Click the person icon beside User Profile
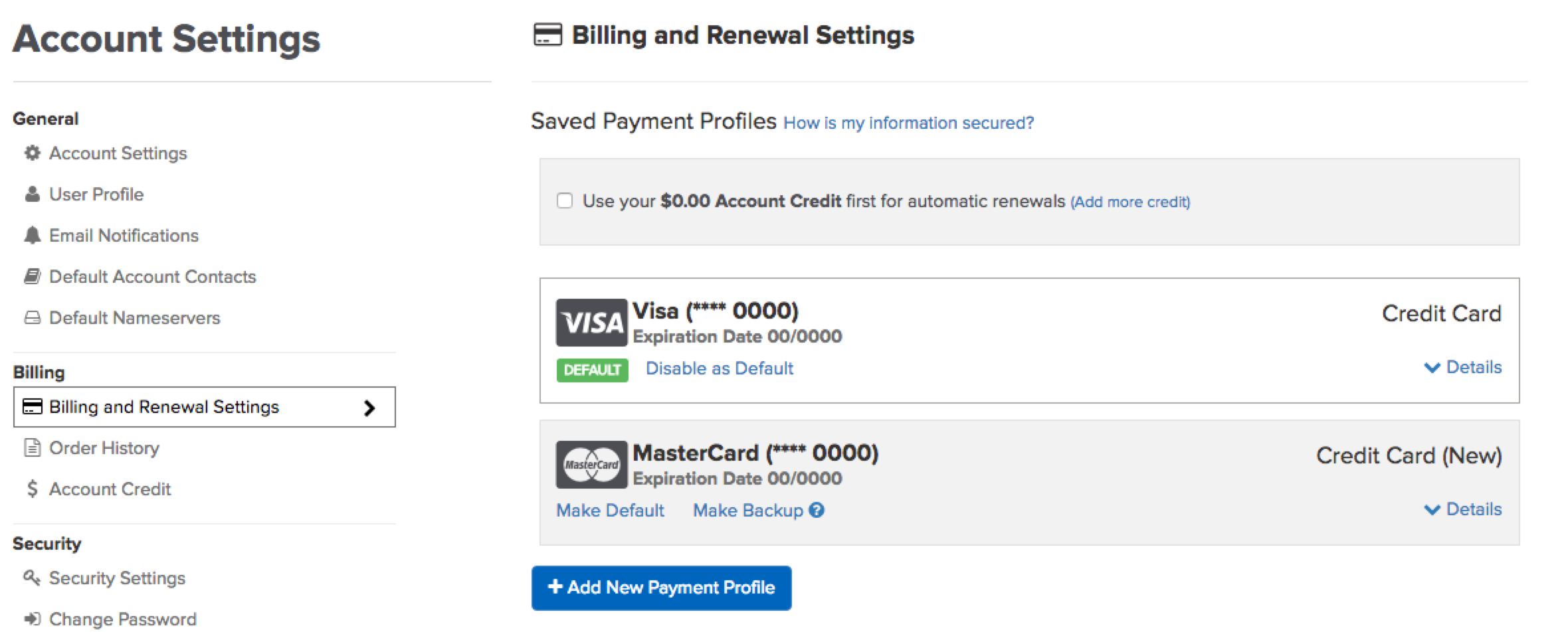Viewport: 1568px width, 640px height. tap(32, 195)
